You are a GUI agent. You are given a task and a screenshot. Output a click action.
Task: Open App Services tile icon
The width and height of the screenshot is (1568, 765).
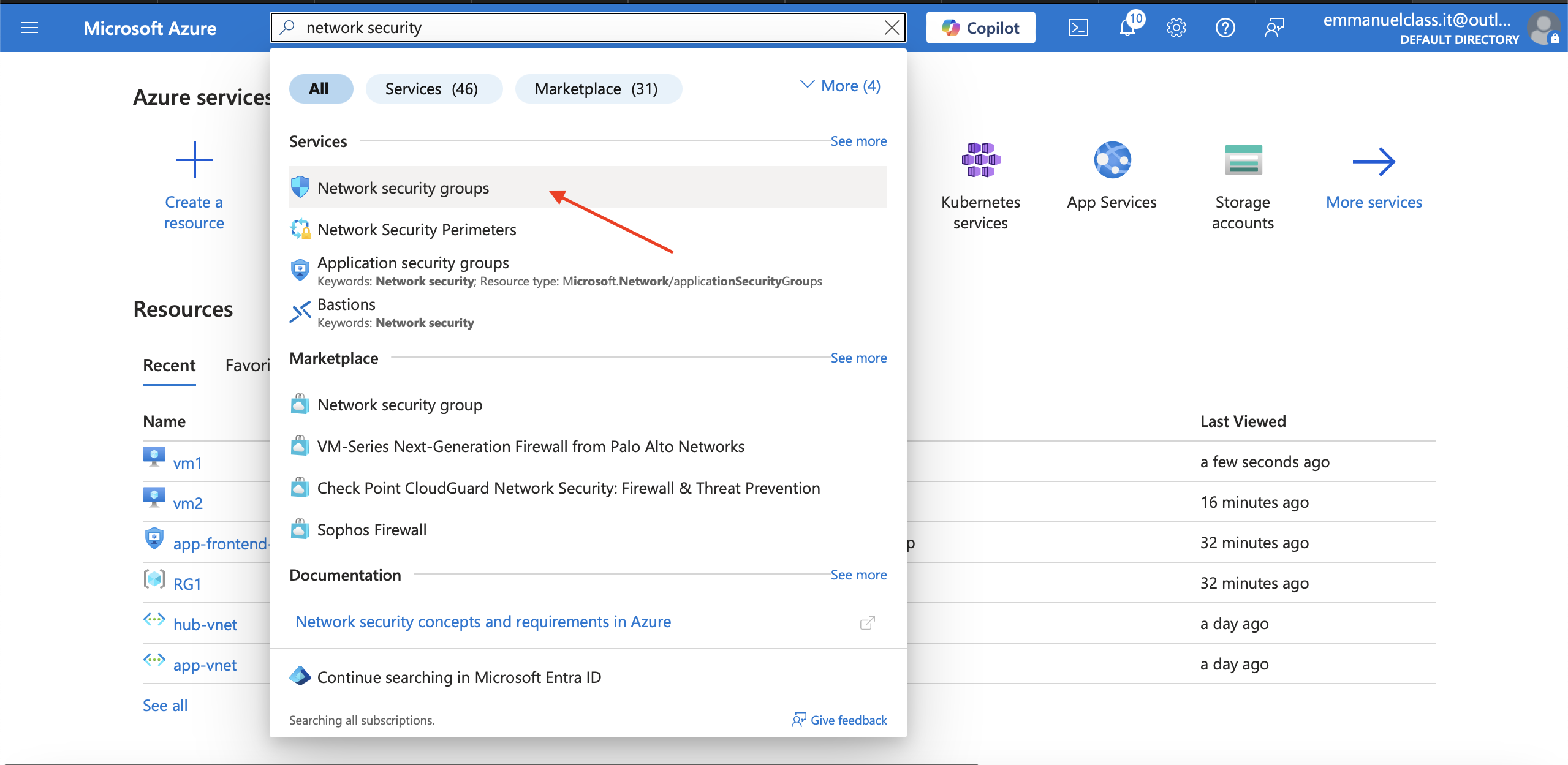tap(1112, 160)
